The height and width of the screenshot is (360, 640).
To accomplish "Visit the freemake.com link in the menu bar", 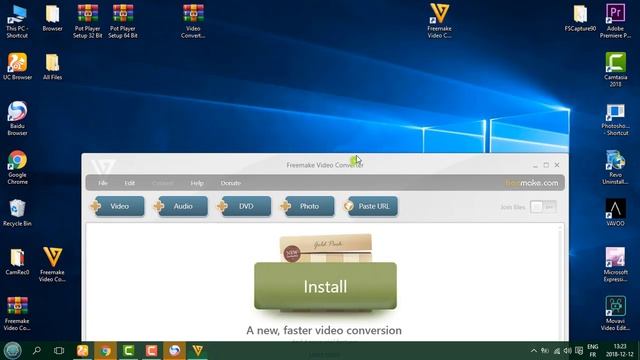I will point(531,183).
